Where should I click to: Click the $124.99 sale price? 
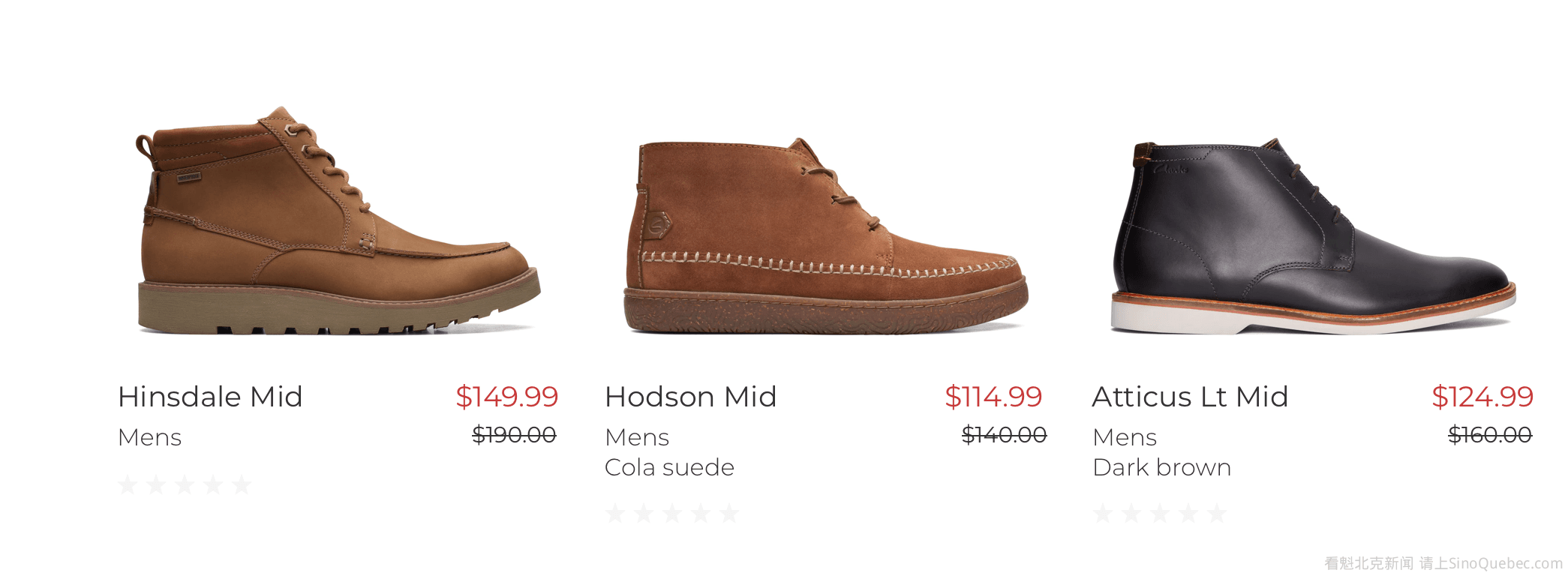1482,397
